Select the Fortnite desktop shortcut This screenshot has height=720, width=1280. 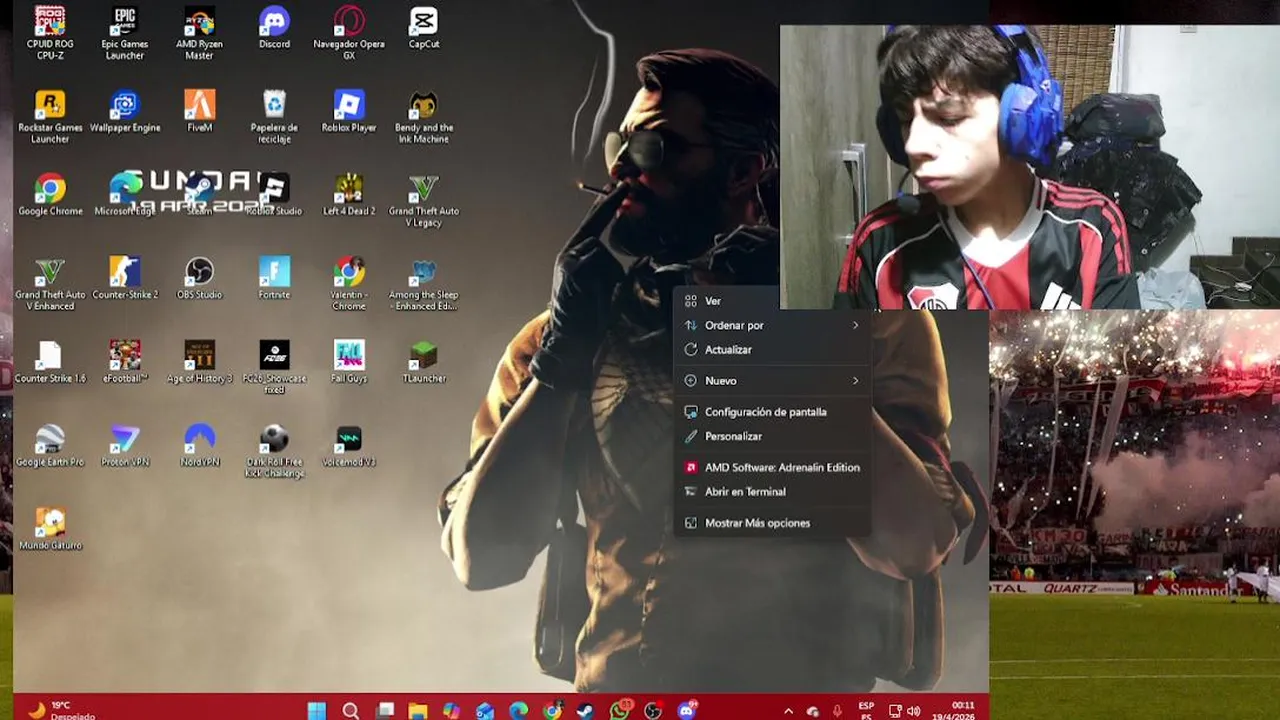(x=274, y=279)
